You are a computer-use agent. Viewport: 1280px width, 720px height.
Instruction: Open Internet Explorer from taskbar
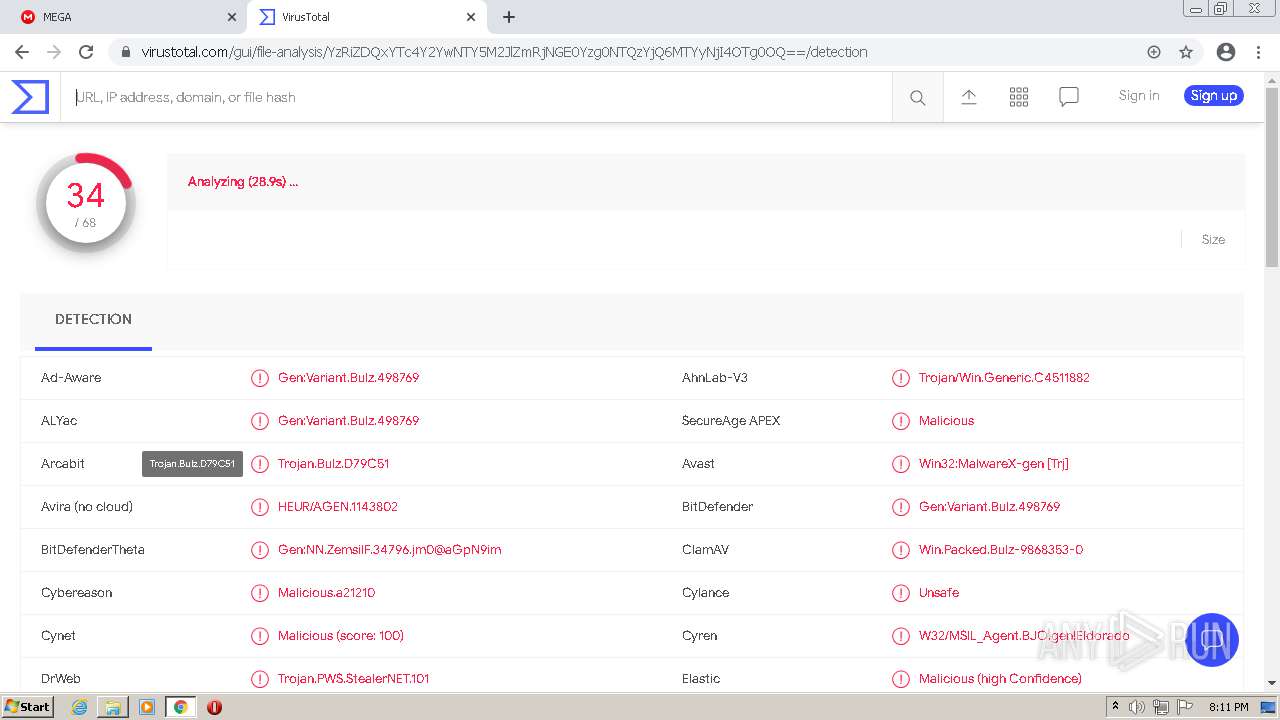tap(79, 707)
